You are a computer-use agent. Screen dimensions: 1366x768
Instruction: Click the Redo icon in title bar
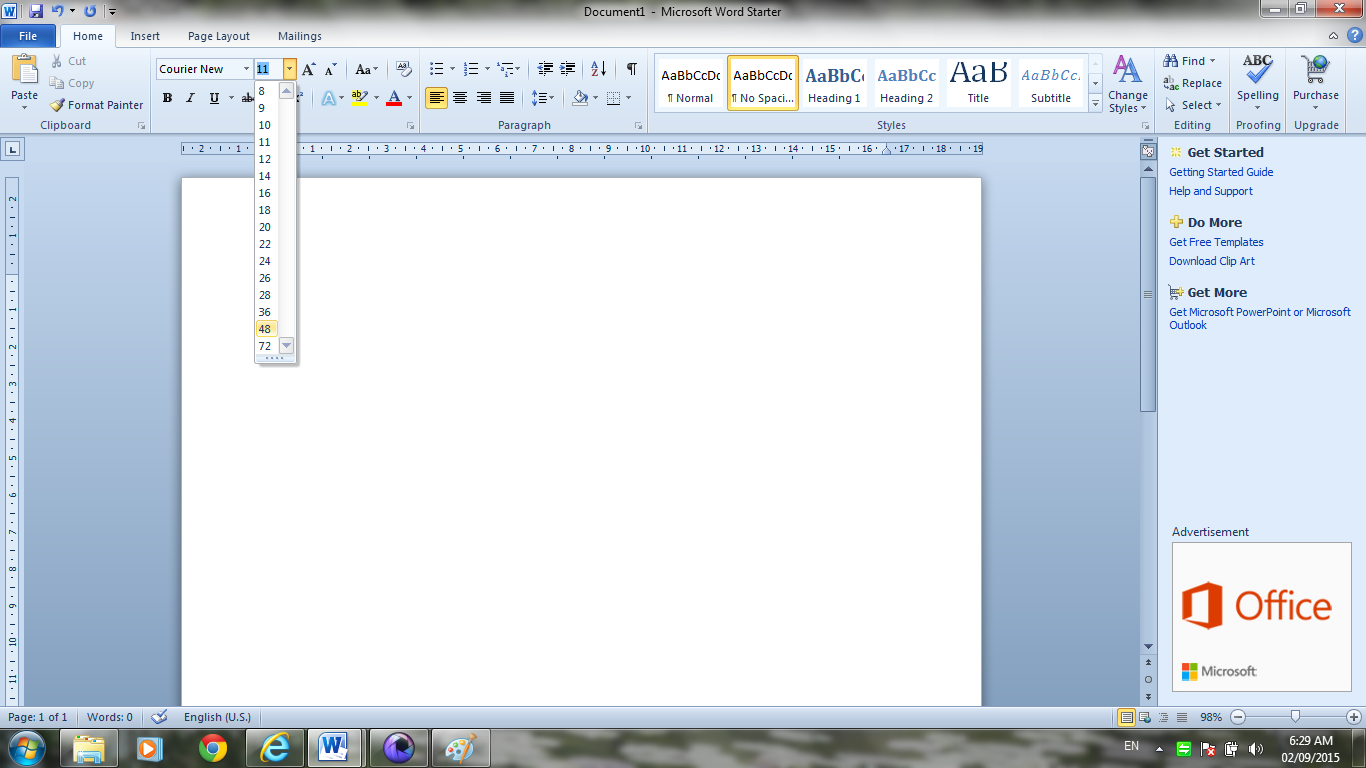tap(90, 11)
